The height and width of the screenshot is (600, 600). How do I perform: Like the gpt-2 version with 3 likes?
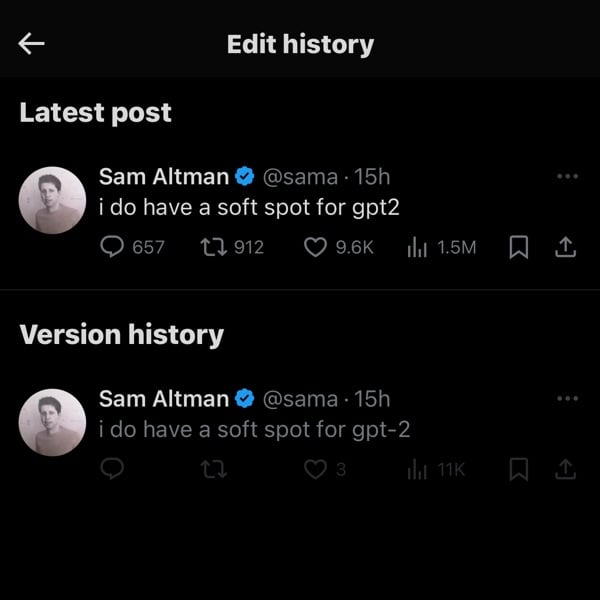click(x=316, y=468)
